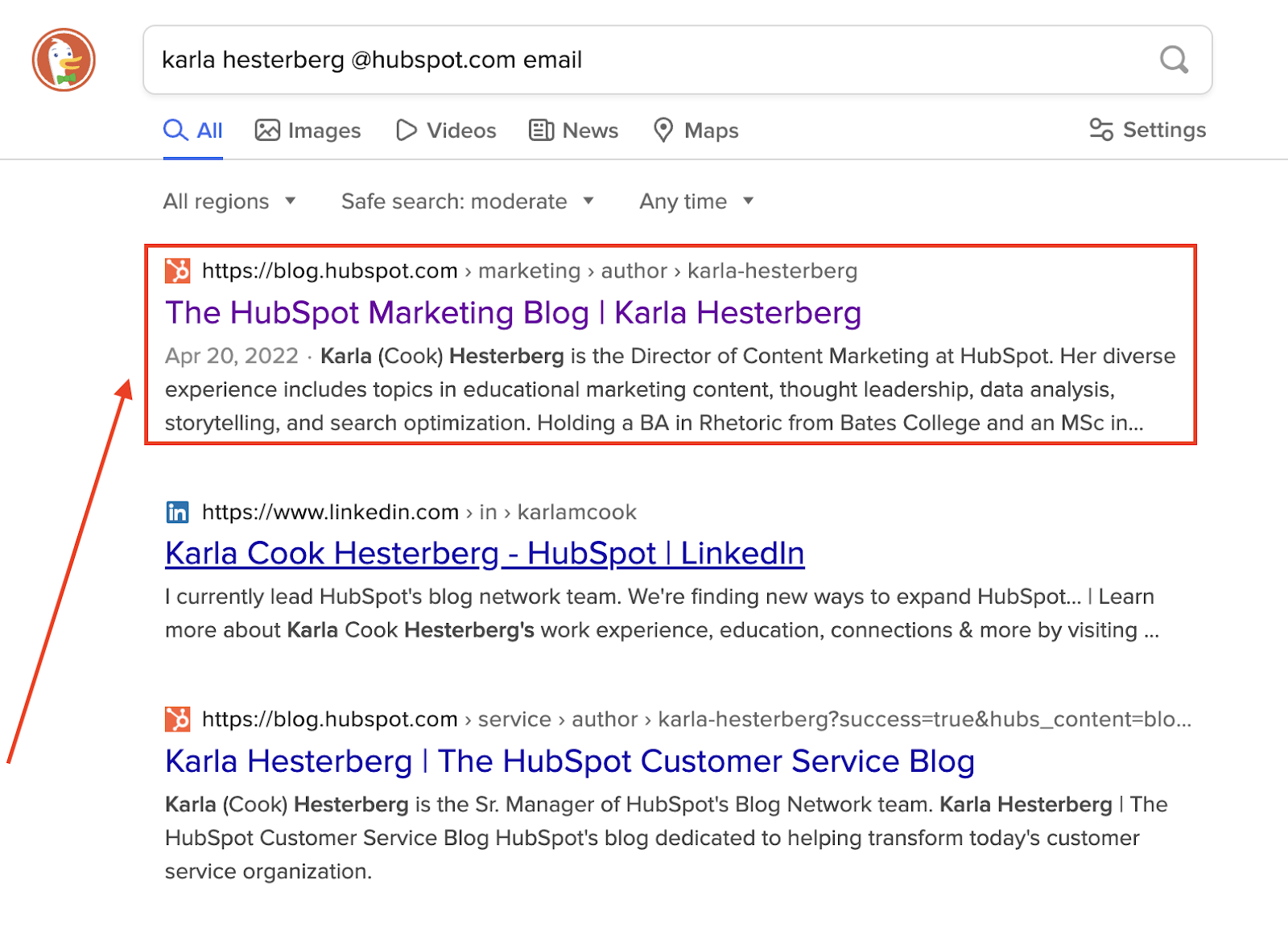Open Karla Cook Hesterberg - HubSpot | LinkedIn
The image size is (1288, 928).
(x=485, y=553)
